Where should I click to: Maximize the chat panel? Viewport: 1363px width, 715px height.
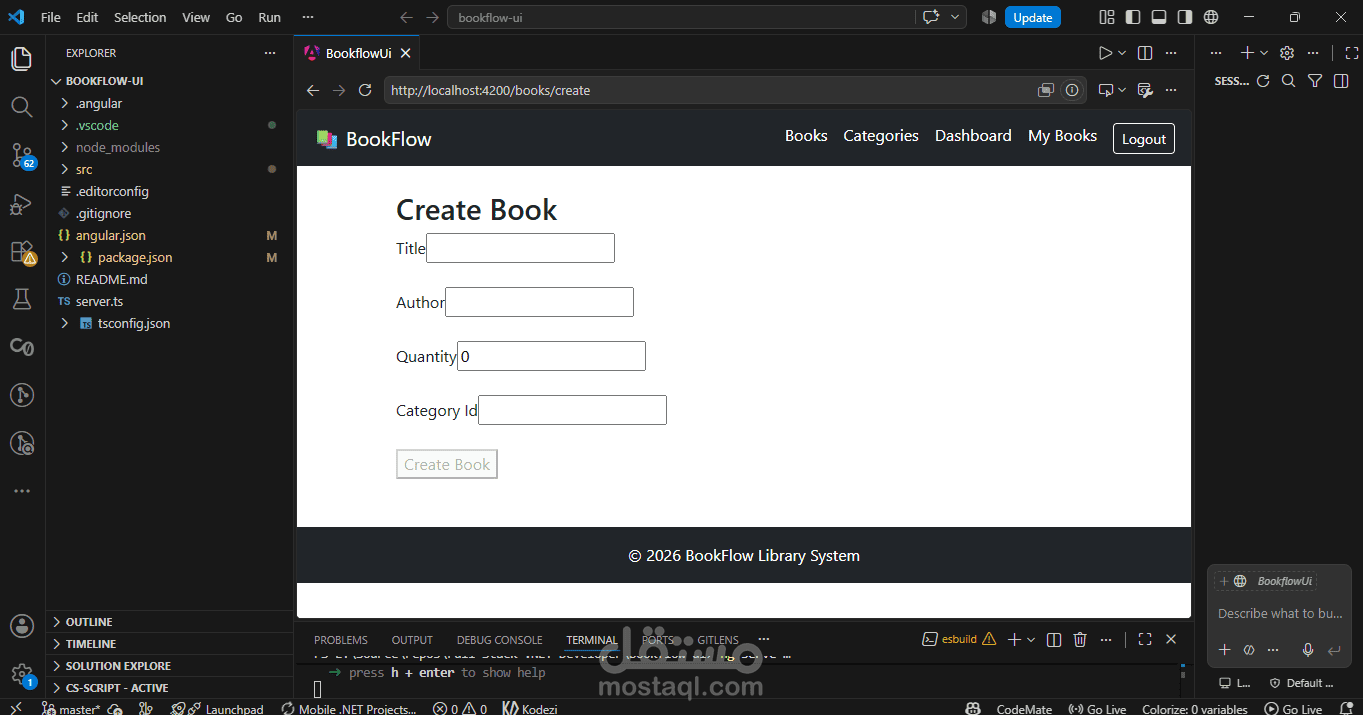coord(1352,53)
